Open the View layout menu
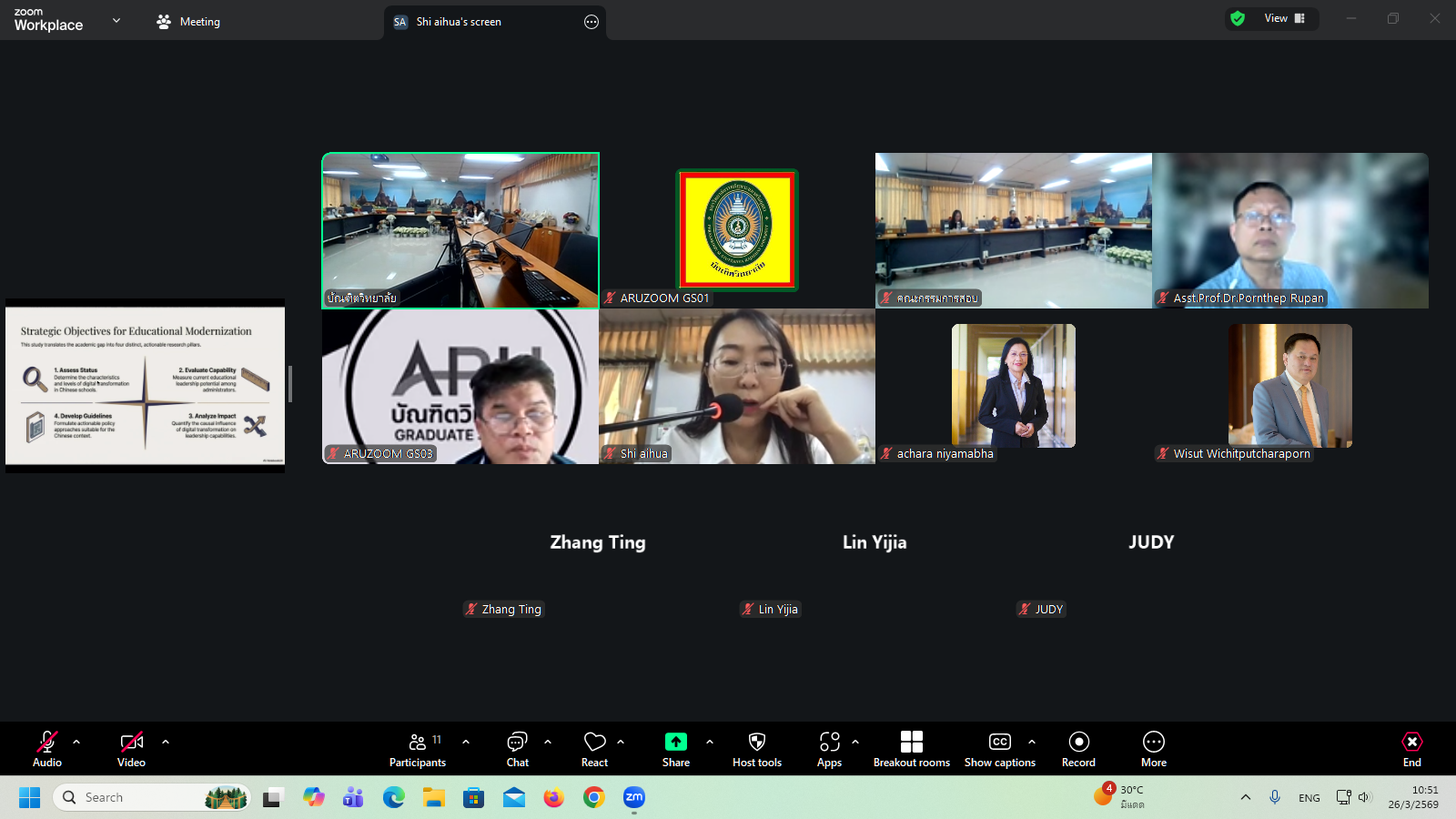1456x819 pixels. (1284, 18)
